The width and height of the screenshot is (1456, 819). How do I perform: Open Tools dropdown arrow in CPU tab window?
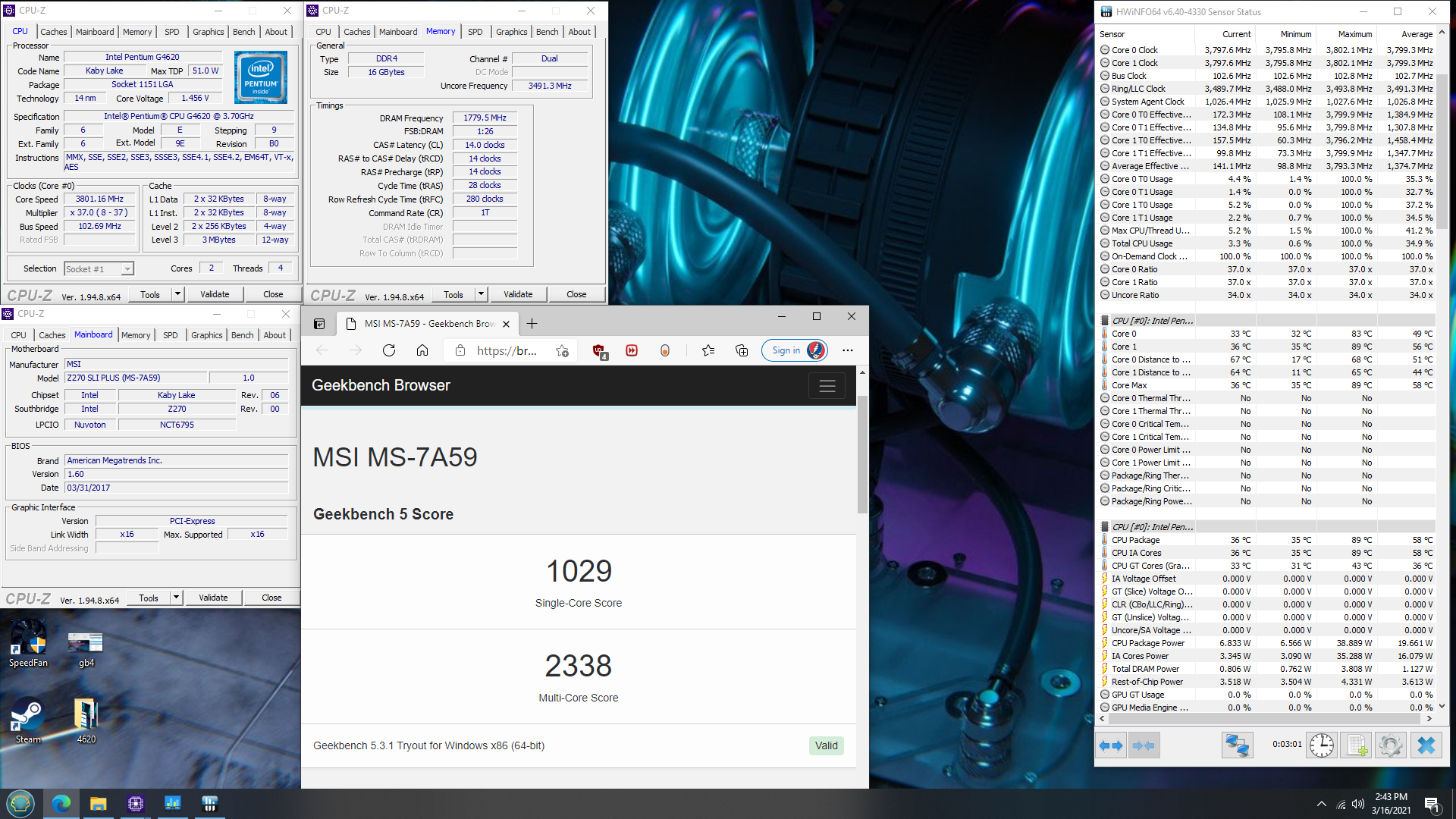177,294
